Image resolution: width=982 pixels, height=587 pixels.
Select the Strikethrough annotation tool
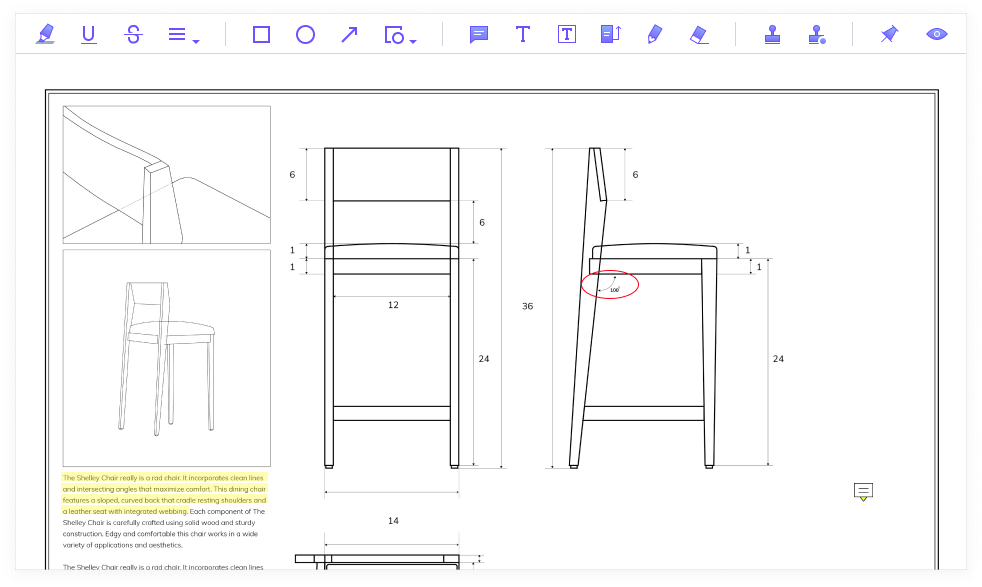pyautogui.click(x=133, y=34)
